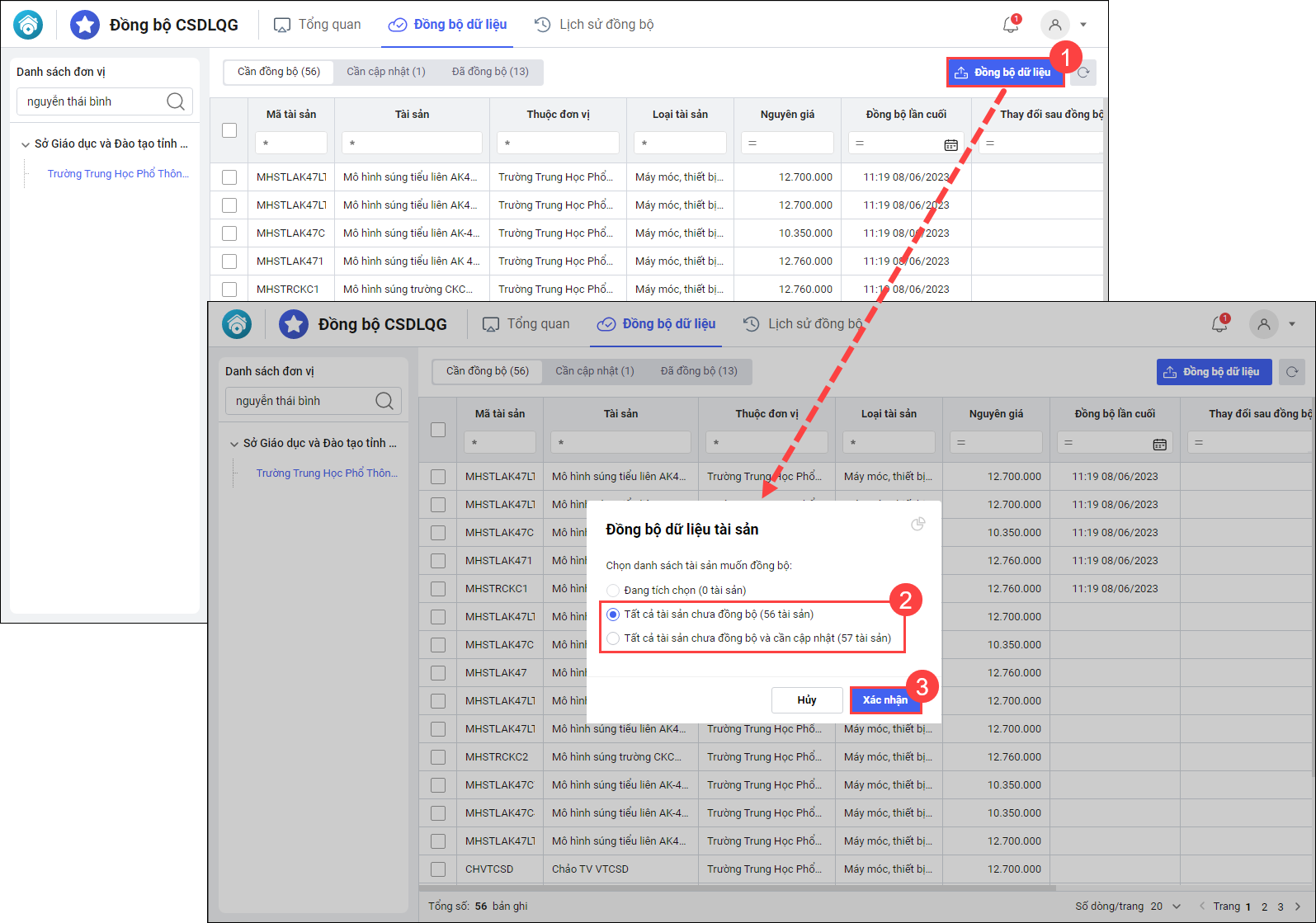Click the blue 'Đồng bộ dữ liệu' button in front window
Viewport: 1316px width, 923px height.
coord(1215,372)
